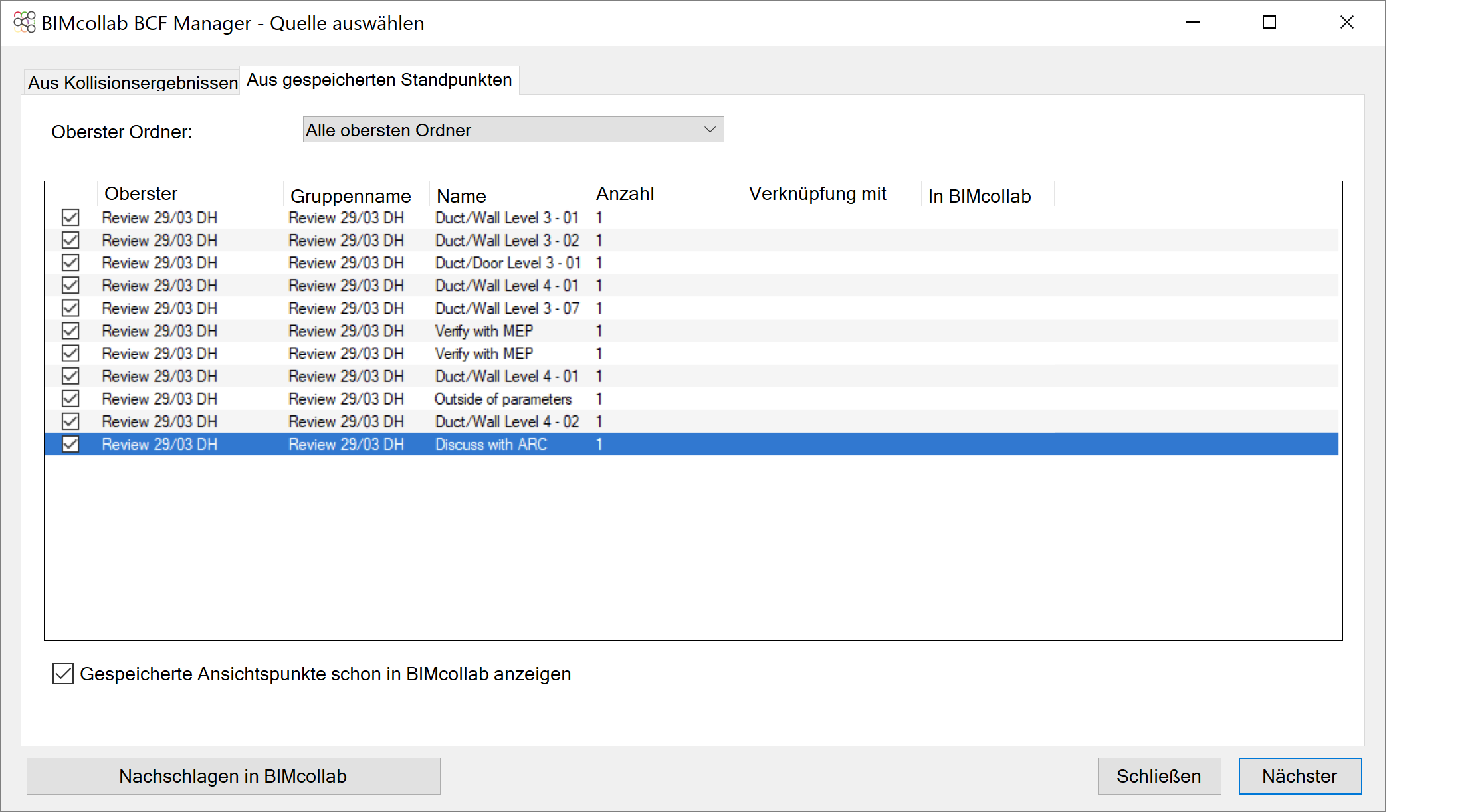Toggle checkbox for Outside of parameters row
The width and height of the screenshot is (1468, 812).
[x=70, y=399]
